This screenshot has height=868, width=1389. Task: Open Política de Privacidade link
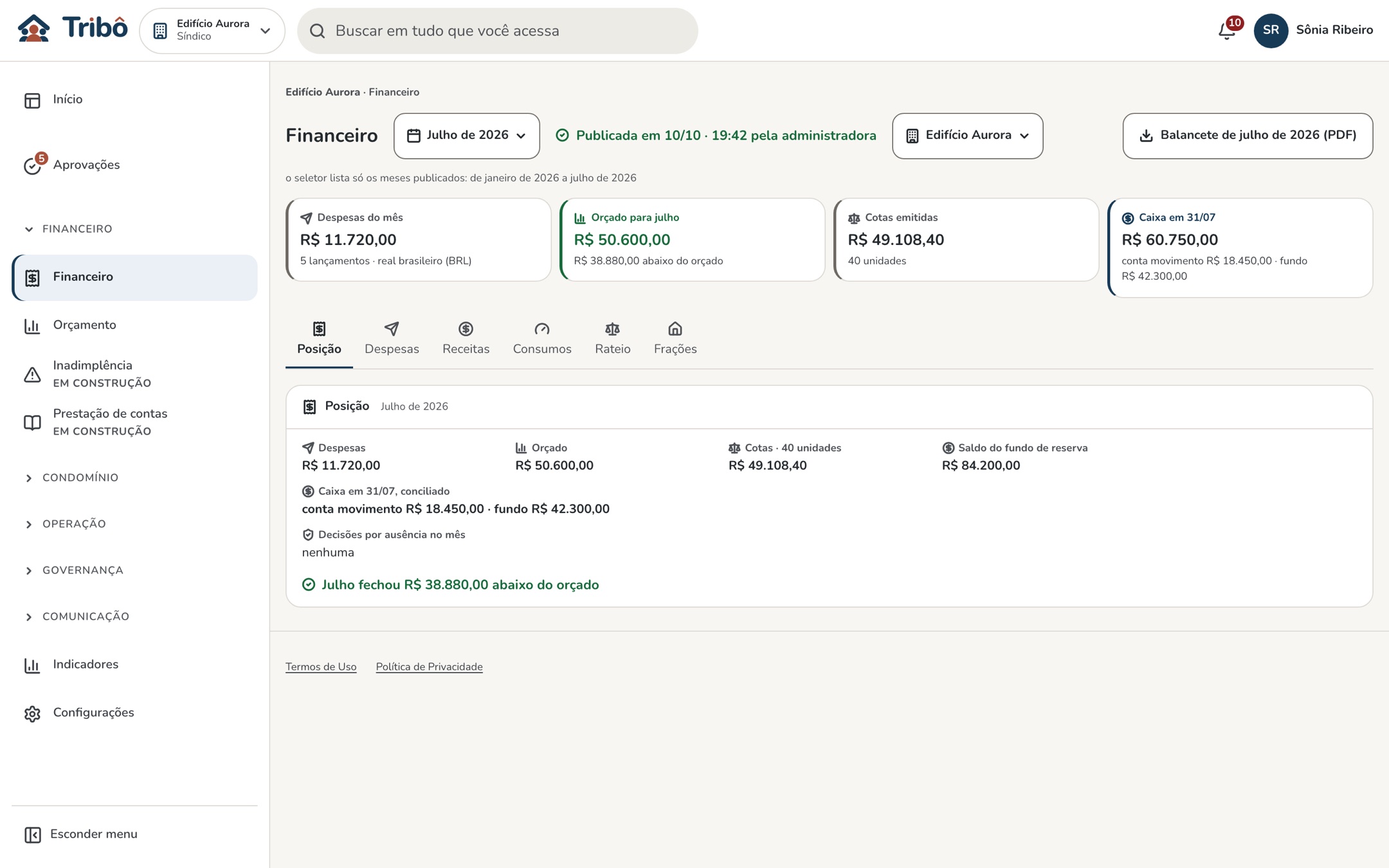coord(429,667)
